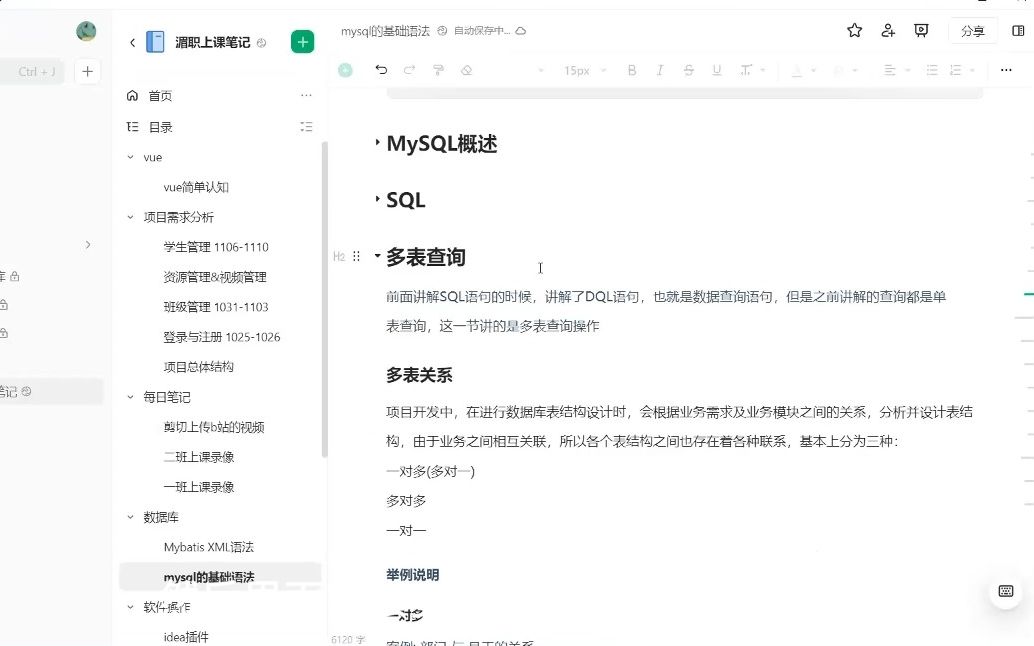Click the 分享 share button
Image resolution: width=1034 pixels, height=646 pixels.
point(972,31)
